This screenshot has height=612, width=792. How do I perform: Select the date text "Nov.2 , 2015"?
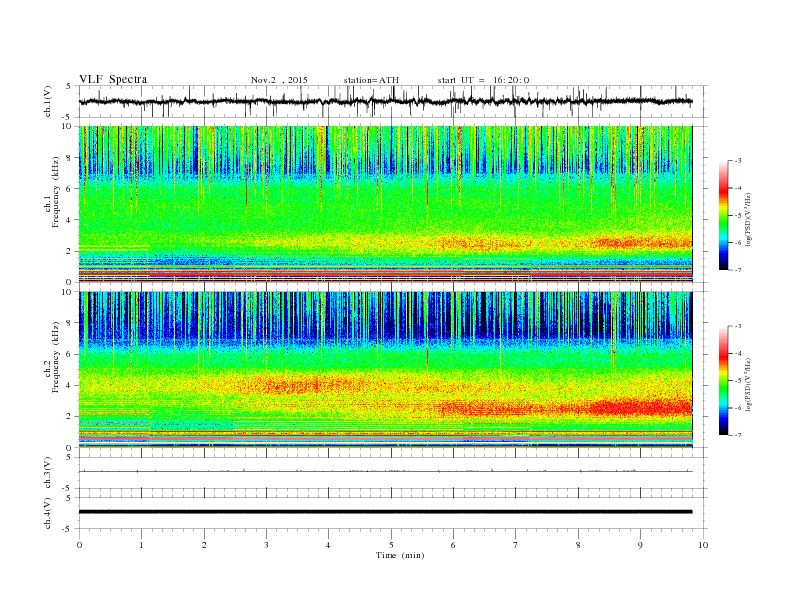click(x=279, y=80)
